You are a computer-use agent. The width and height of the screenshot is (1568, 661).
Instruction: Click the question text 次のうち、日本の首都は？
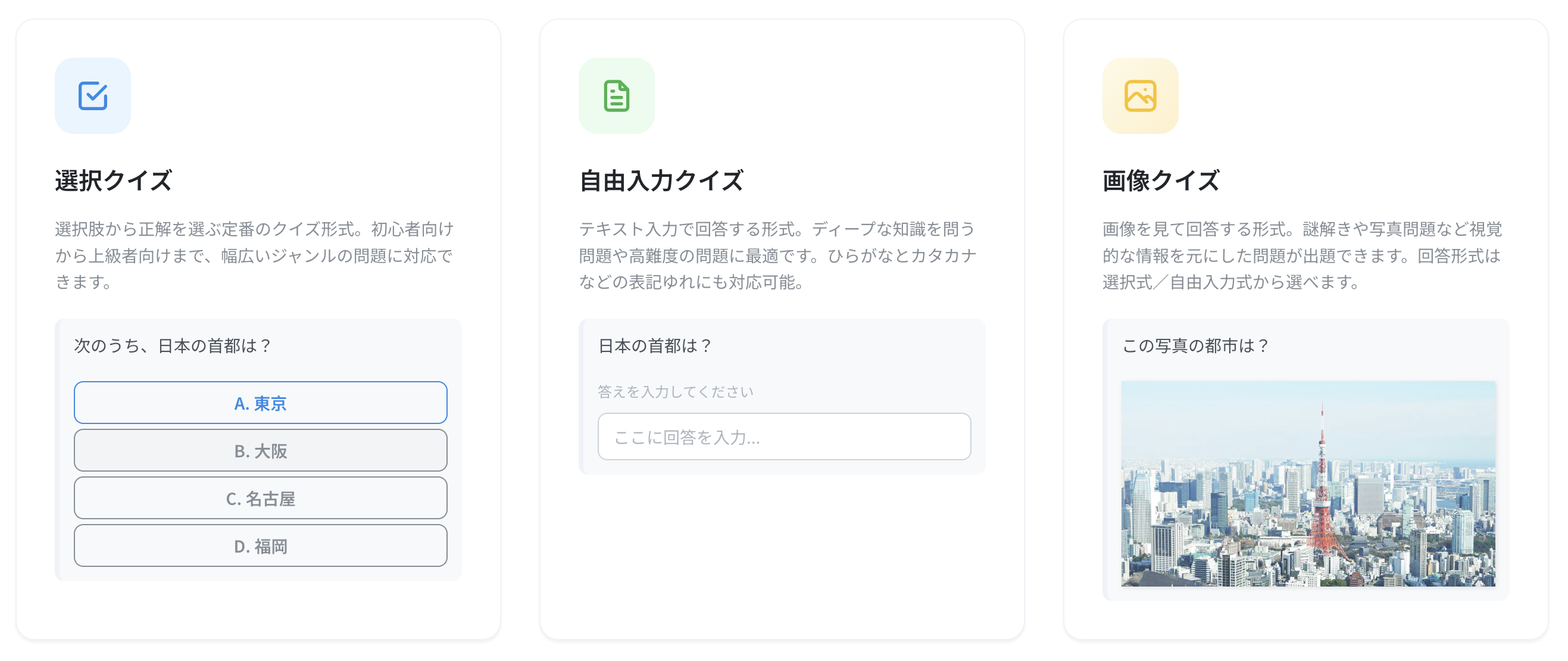(x=172, y=345)
